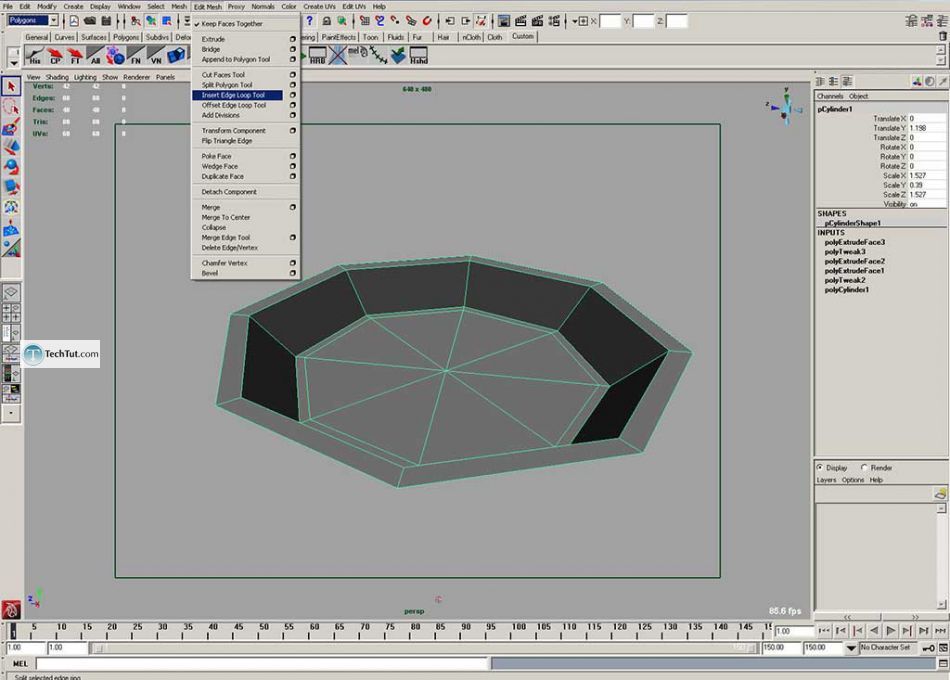Activate the Lasso select tool
The image size is (950, 680).
[x=11, y=107]
